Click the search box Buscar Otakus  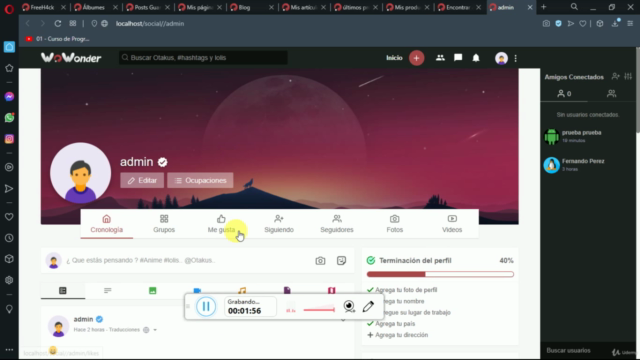click(x=203, y=58)
